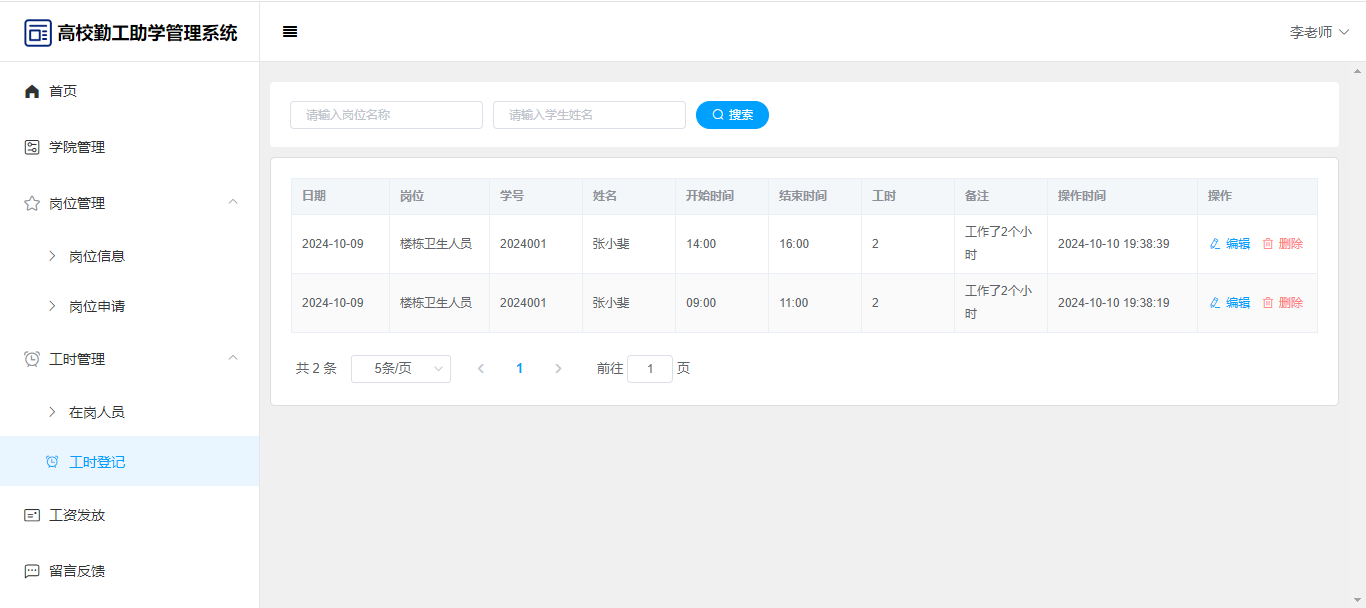The image size is (1366, 608).
Task: Click the 搜索 search button
Action: (x=732, y=115)
